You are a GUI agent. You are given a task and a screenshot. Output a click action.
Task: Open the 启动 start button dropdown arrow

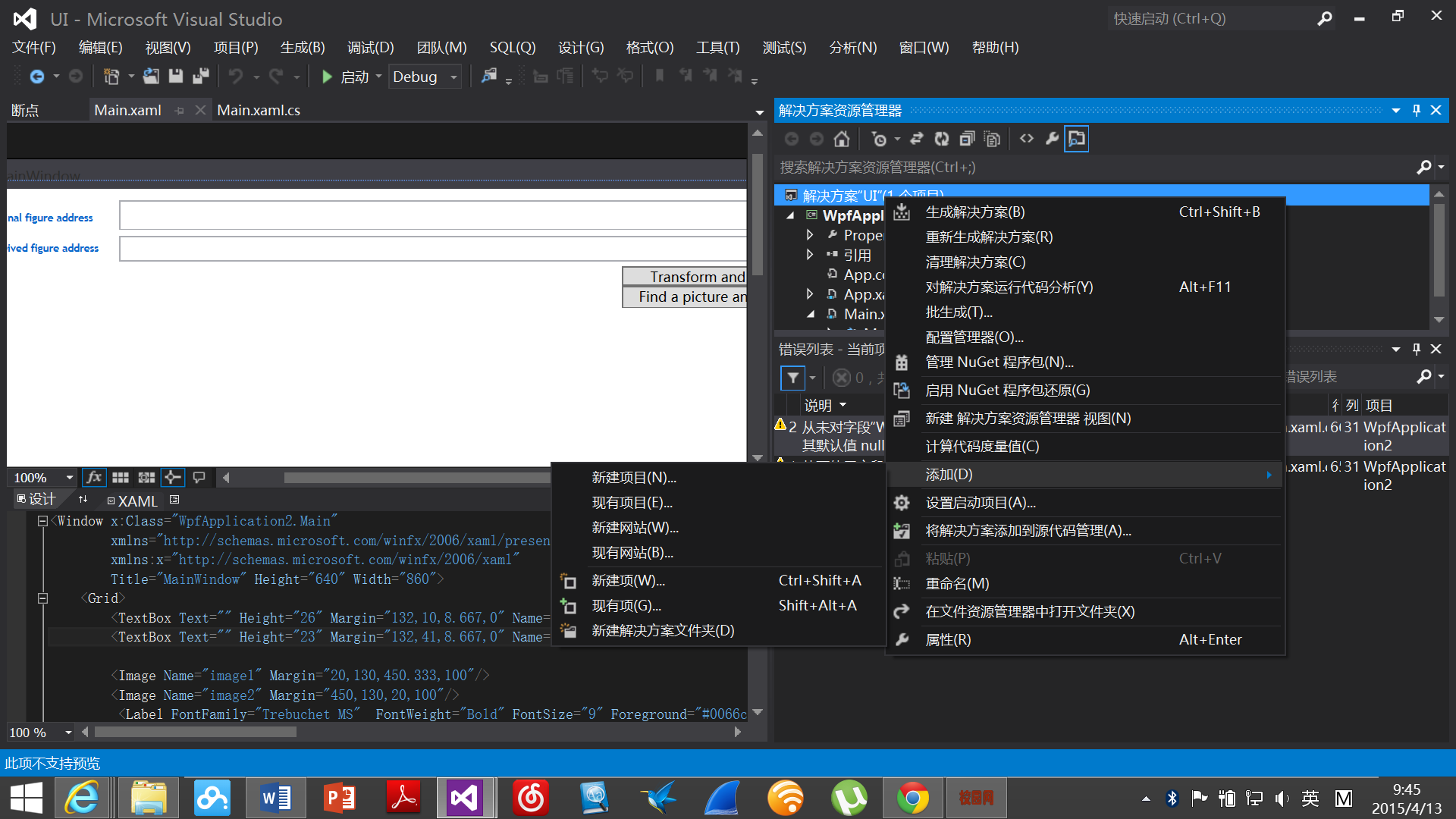378,77
